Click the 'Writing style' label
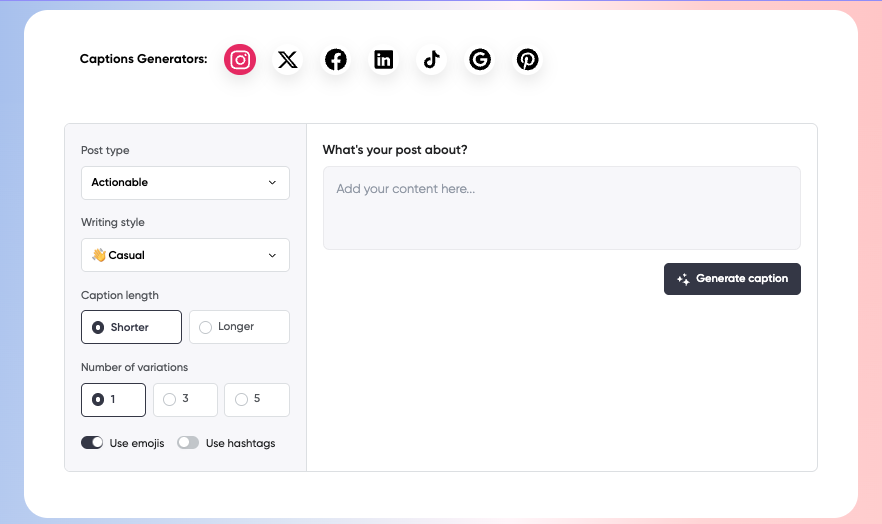 click(x=112, y=222)
